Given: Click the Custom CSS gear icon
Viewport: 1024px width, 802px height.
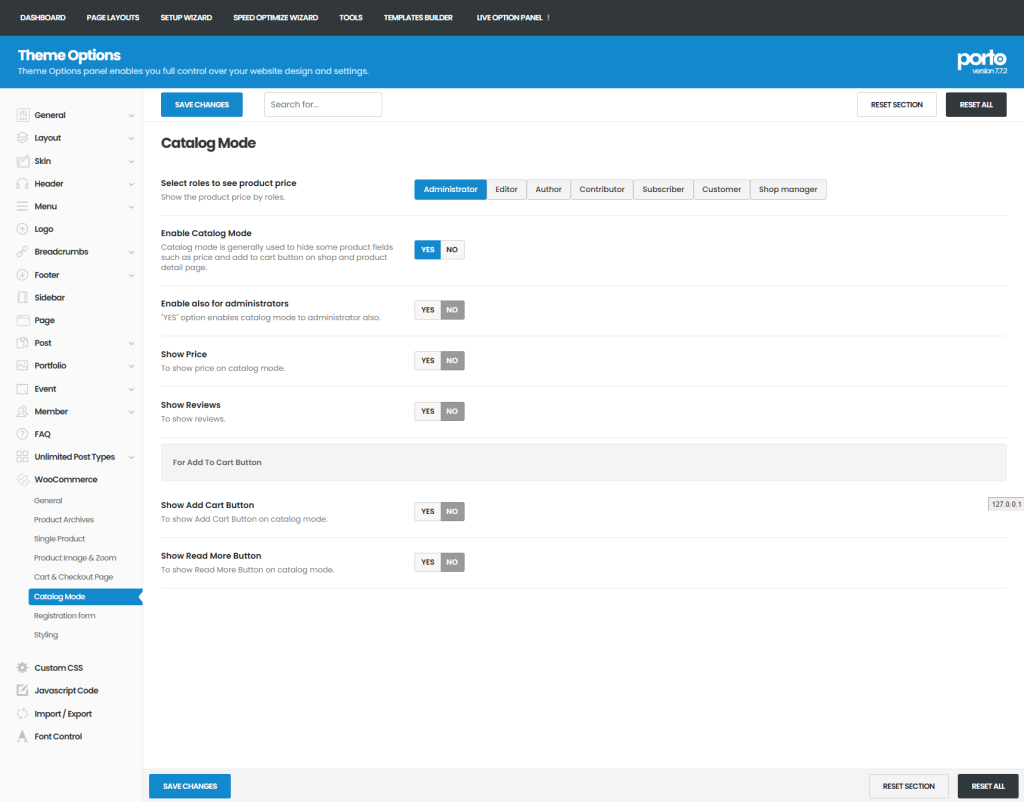Looking at the screenshot, I should tap(23, 668).
